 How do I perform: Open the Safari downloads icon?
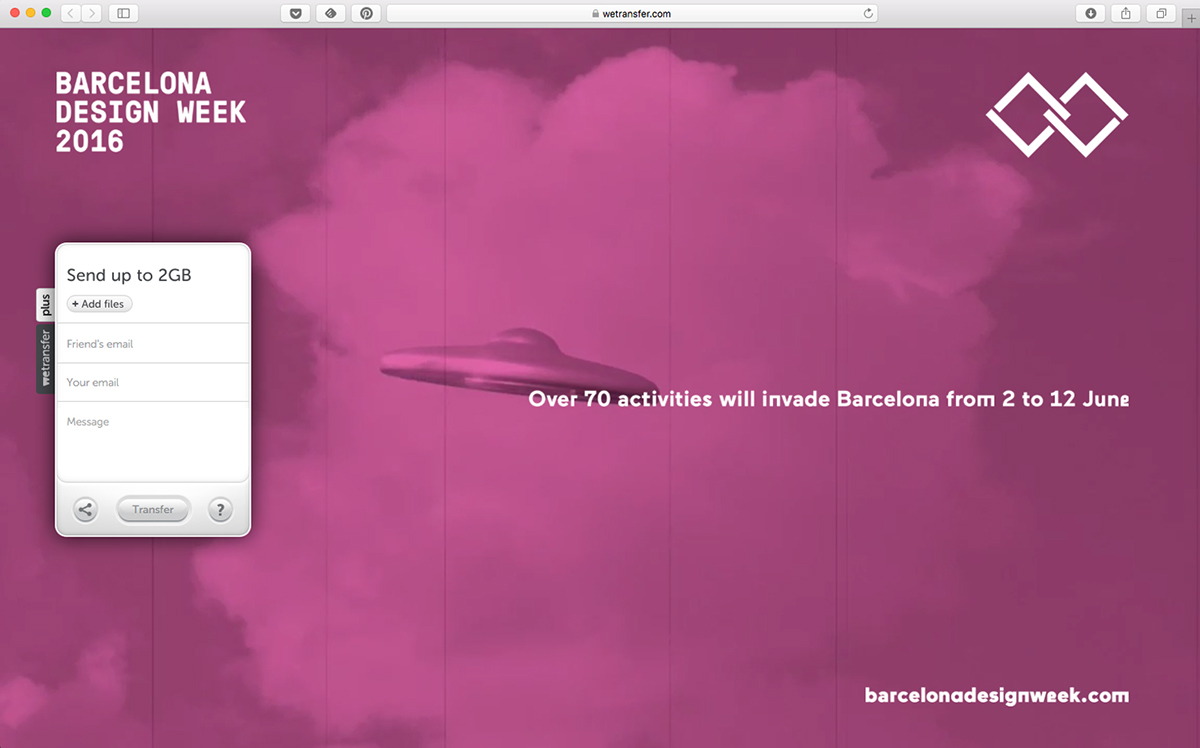[x=1090, y=13]
